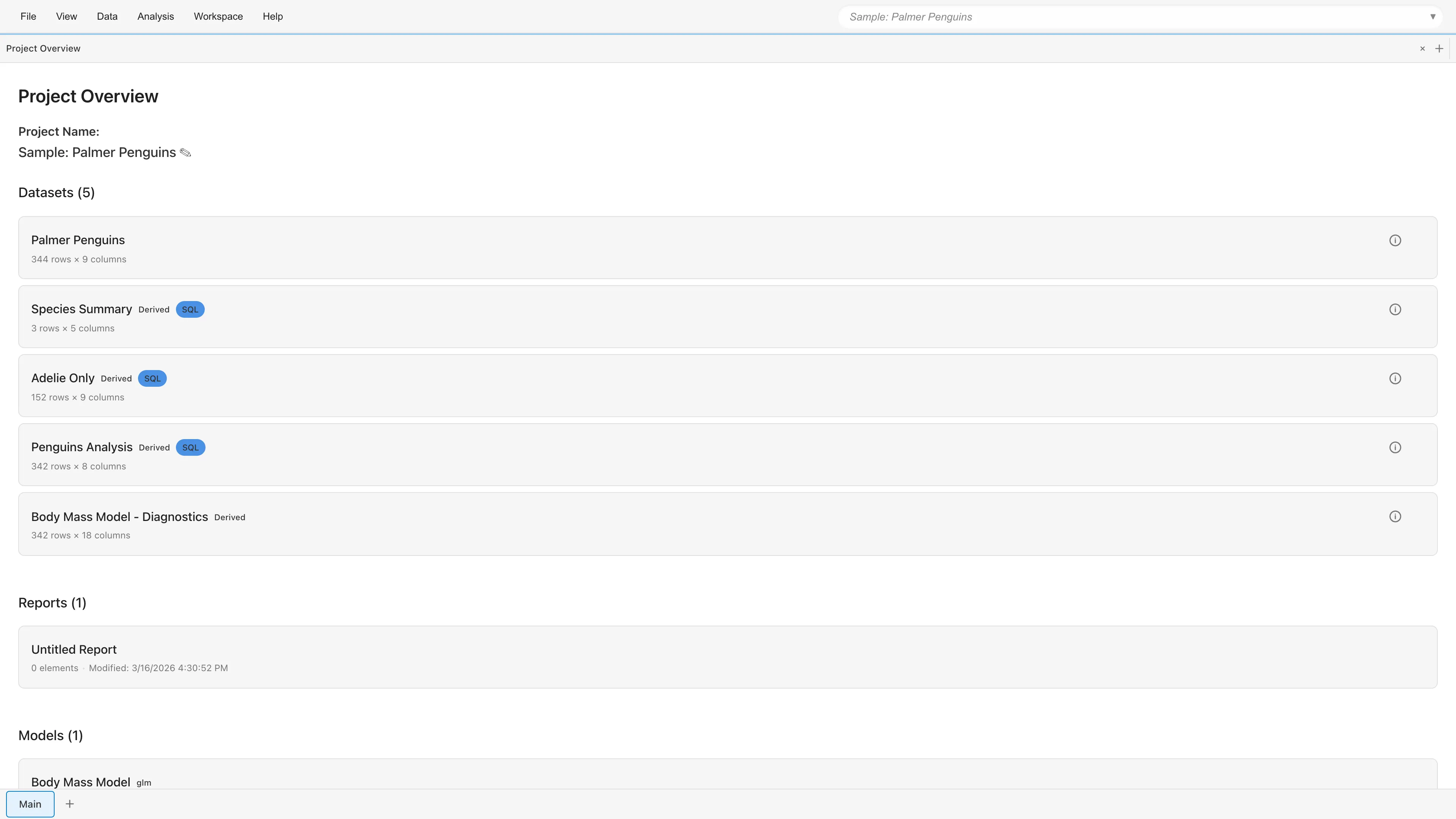This screenshot has width=1456, height=819.
Task: Open info for Body Mass Model - Diagnostics
Action: (1395, 516)
